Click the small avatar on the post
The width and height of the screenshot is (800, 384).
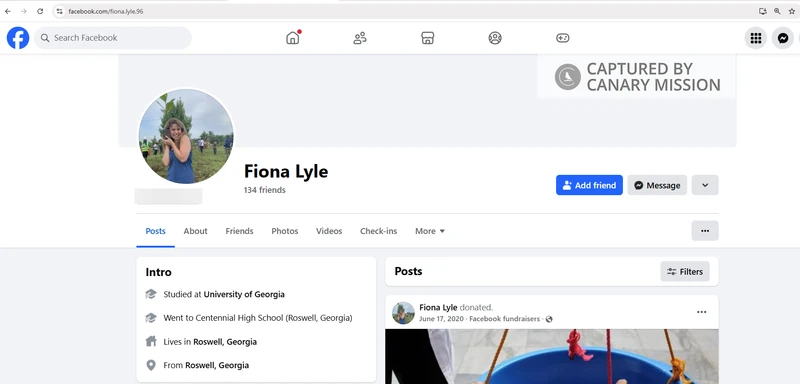click(403, 313)
